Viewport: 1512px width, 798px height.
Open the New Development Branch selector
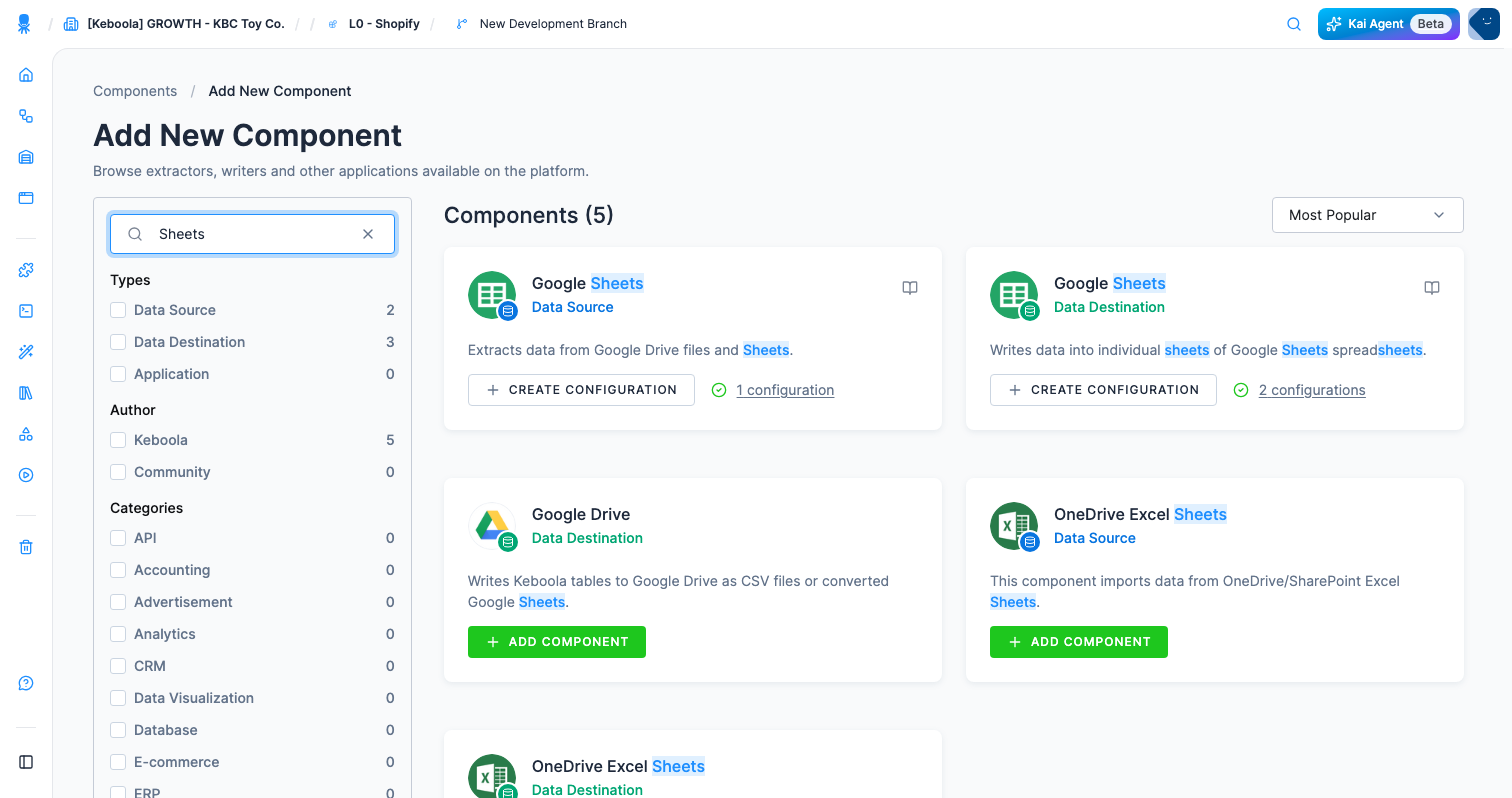(553, 24)
